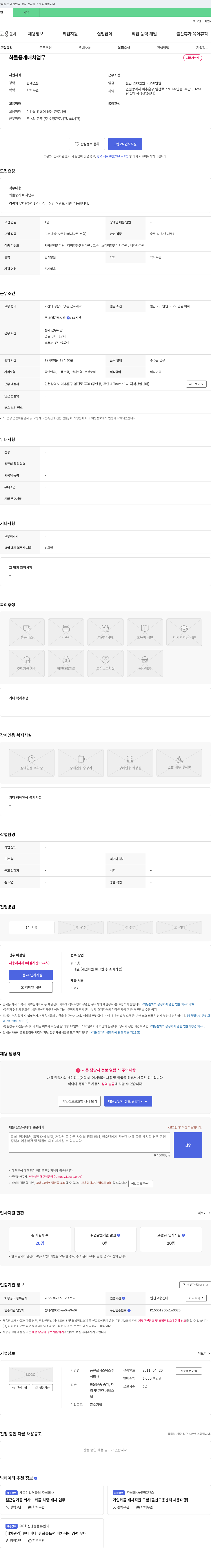
Task: Open 채용정보 이력 for the company
Action: 189,1371
